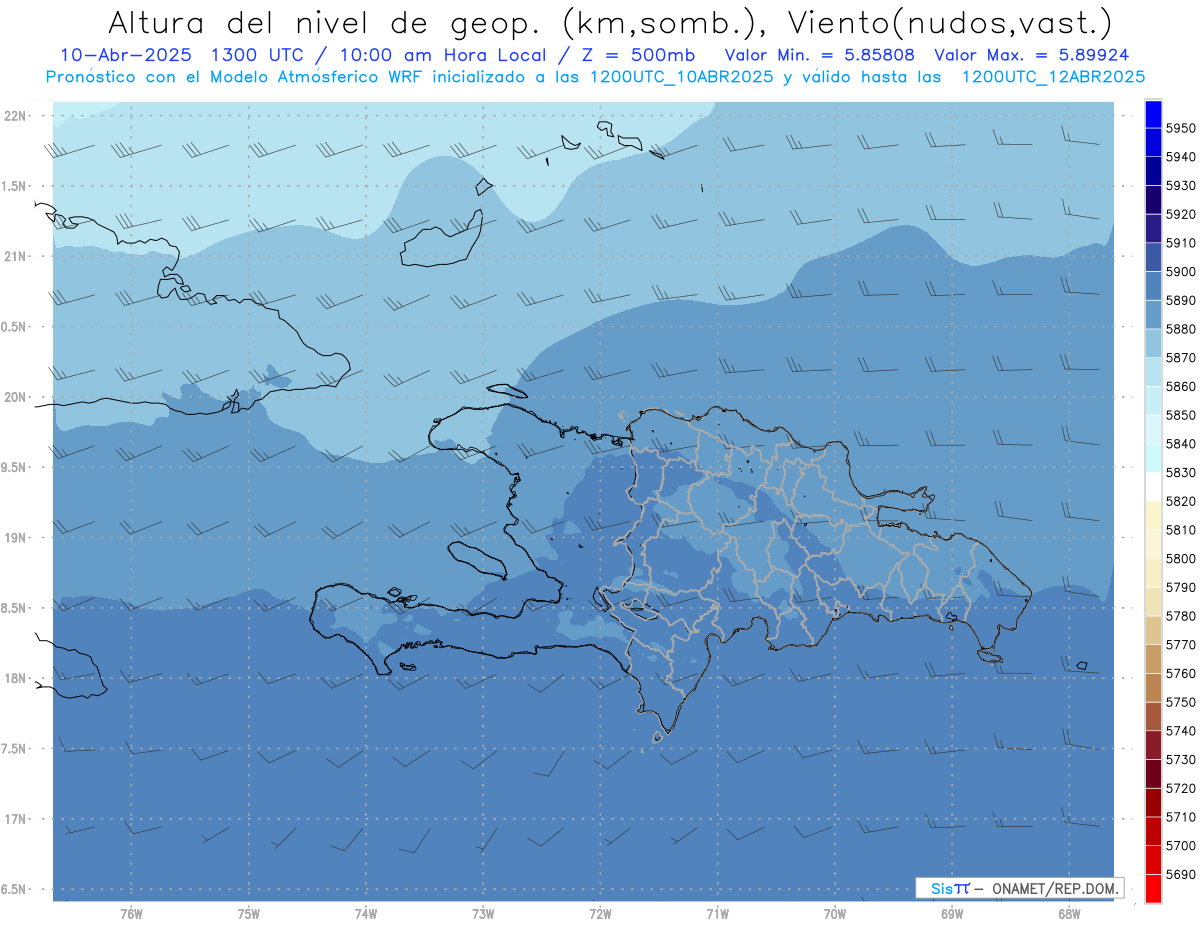
Task: Click the dark navy swatch between 5920 and 5930
Action: tap(1153, 200)
